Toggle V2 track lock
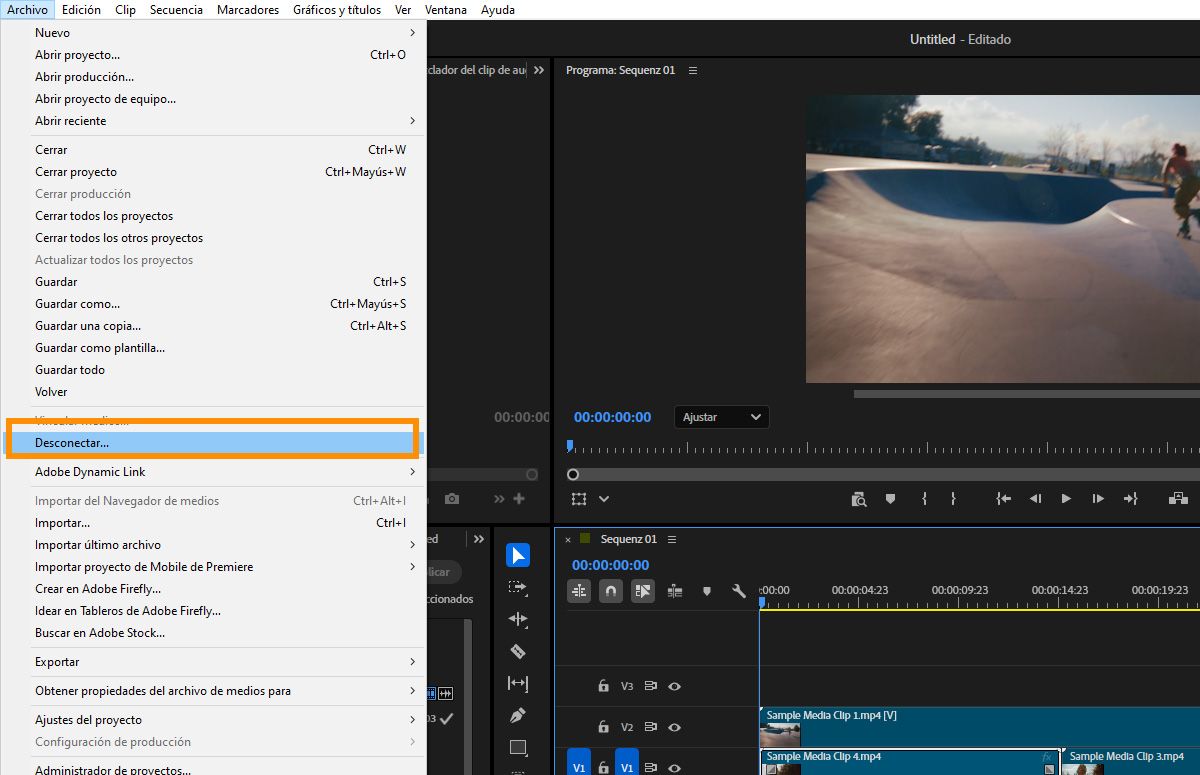The width and height of the screenshot is (1200, 775). click(x=603, y=727)
